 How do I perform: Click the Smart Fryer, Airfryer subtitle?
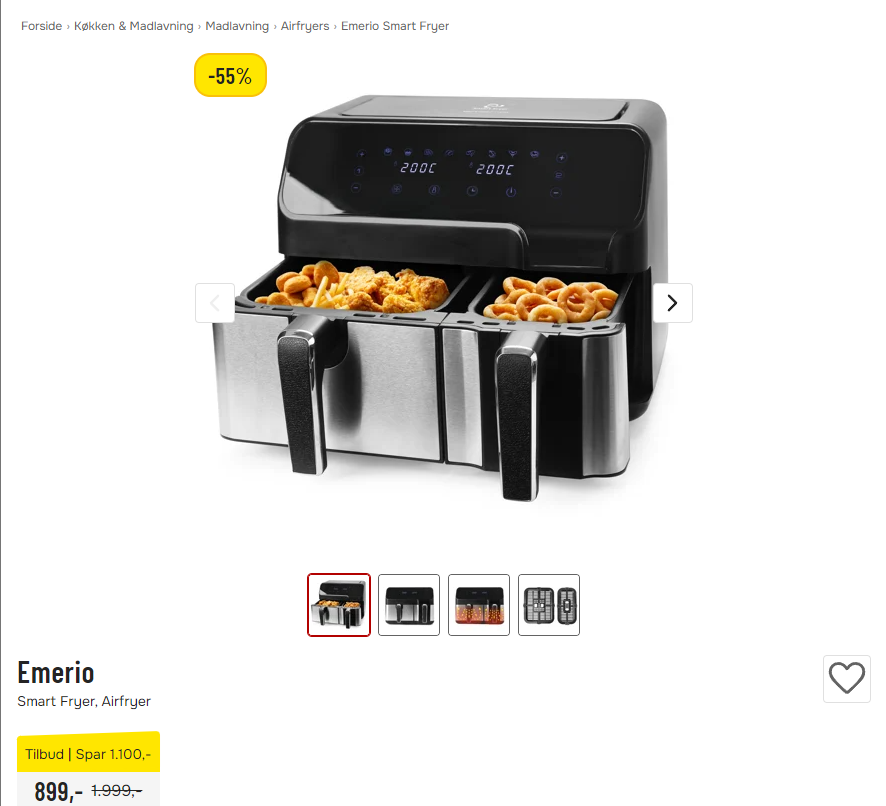[x=84, y=701]
